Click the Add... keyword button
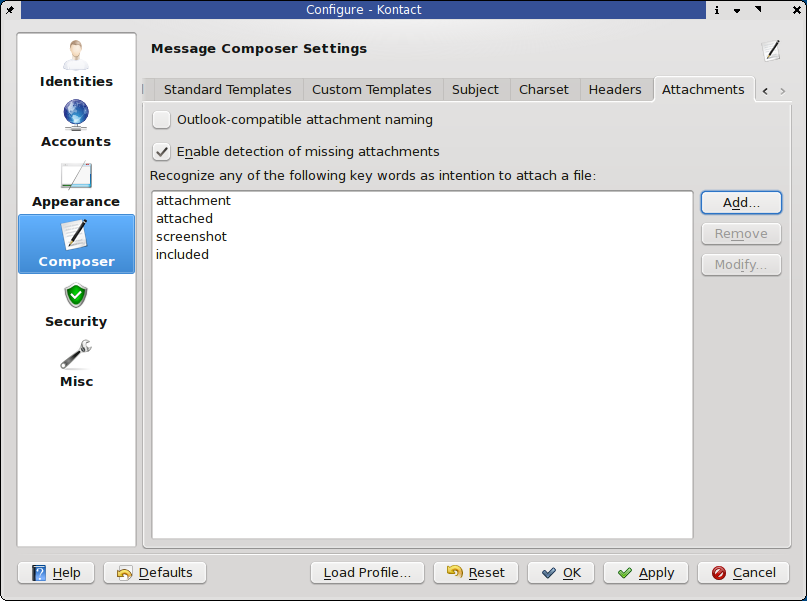 pyautogui.click(x=740, y=202)
